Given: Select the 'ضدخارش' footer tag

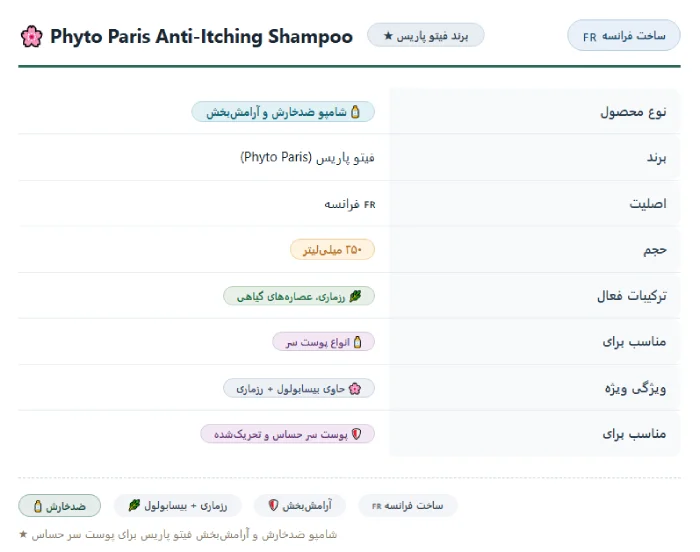Looking at the screenshot, I should coord(59,506).
